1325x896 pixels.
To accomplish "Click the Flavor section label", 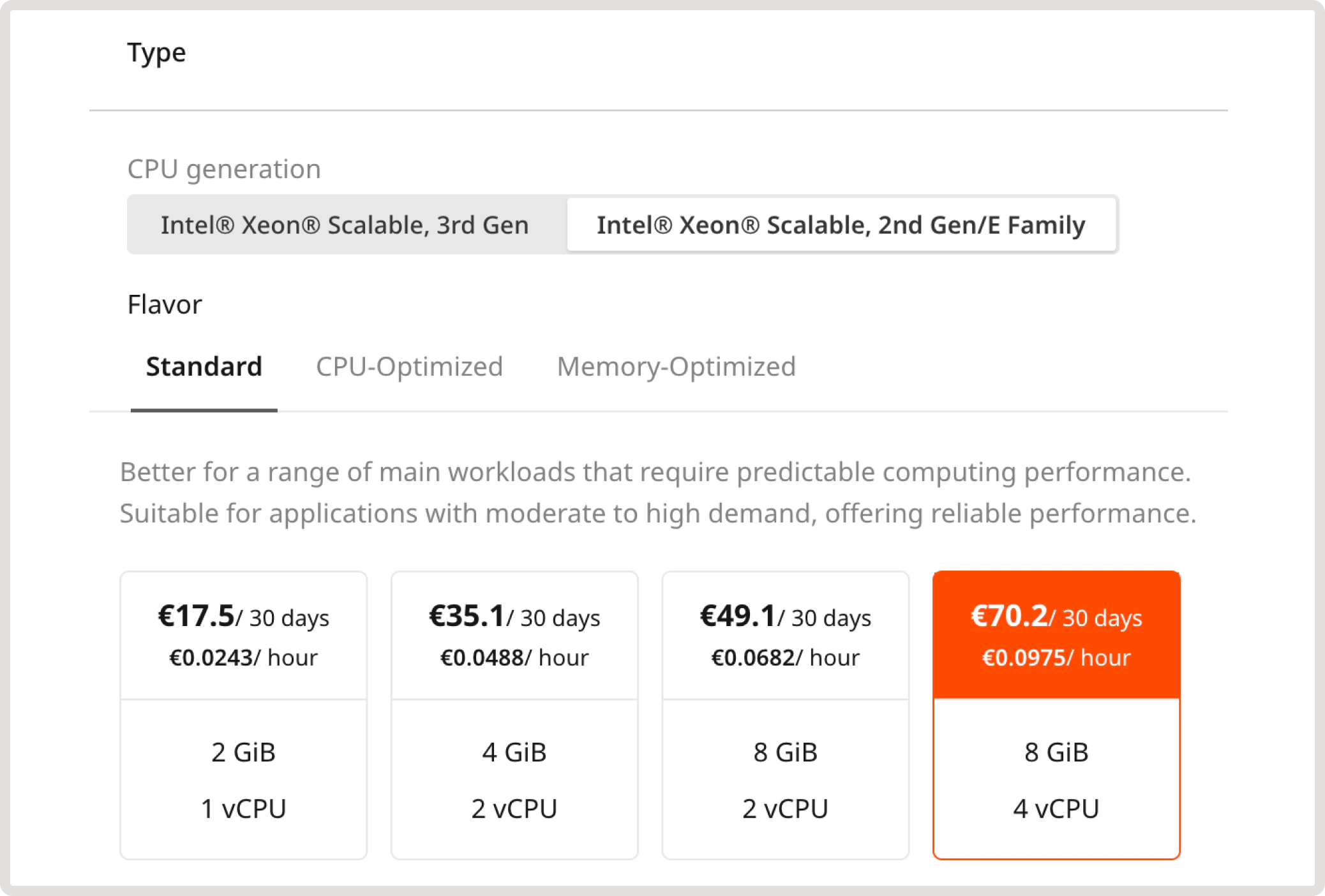I will 165,304.
